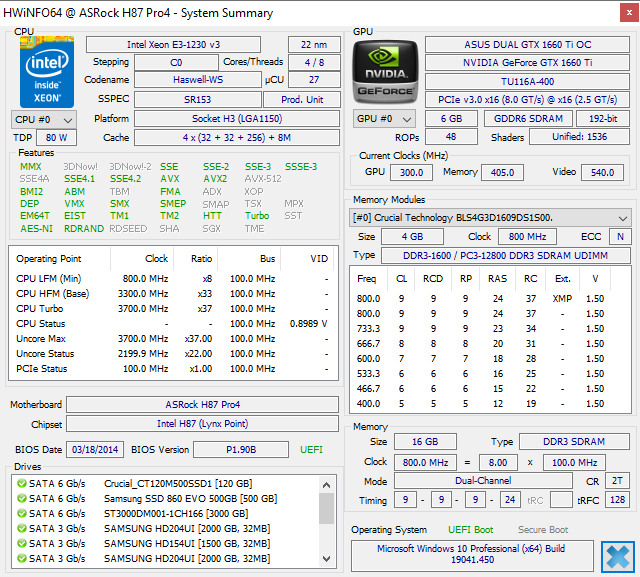Click the NVIDIA GeForce GPU logo
640x577 pixels.
point(385,72)
